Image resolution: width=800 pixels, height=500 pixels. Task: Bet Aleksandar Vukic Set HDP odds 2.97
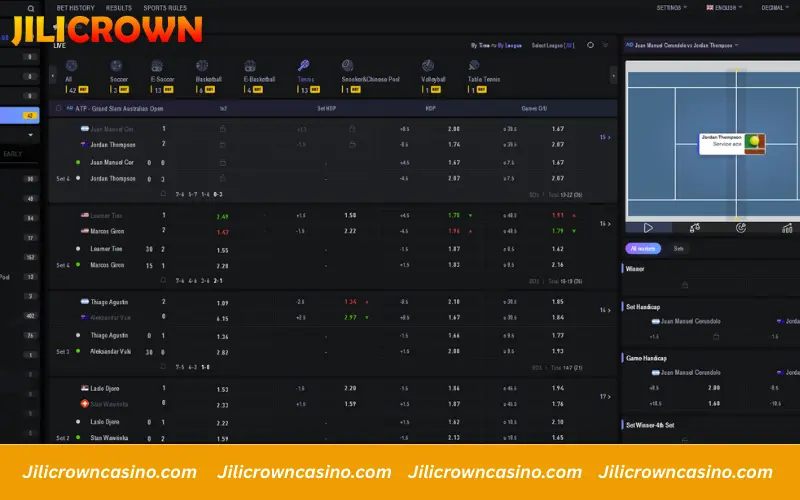pyautogui.click(x=350, y=317)
